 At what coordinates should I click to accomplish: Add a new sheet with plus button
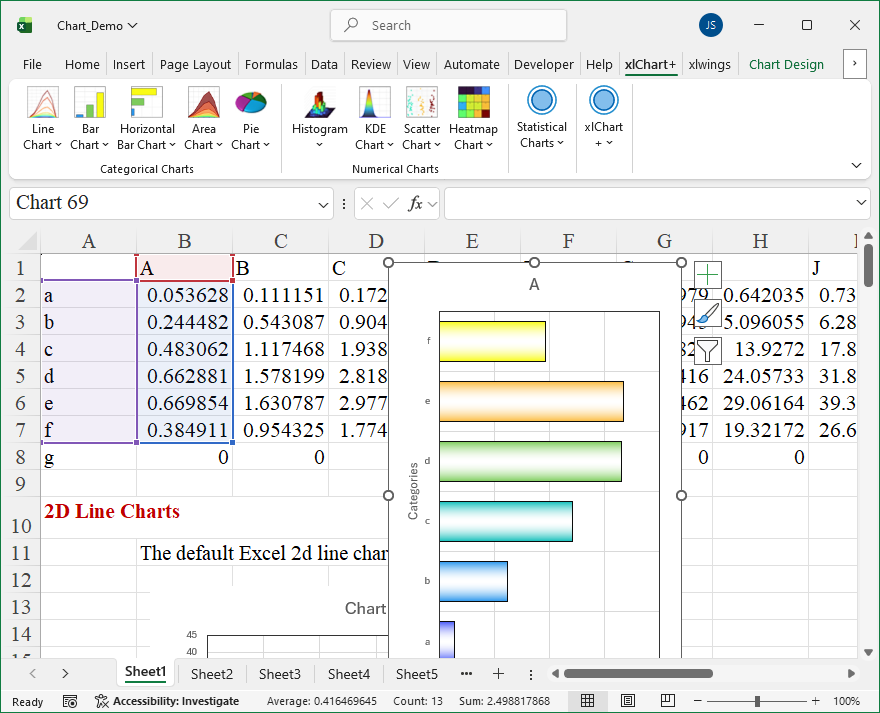(x=498, y=674)
